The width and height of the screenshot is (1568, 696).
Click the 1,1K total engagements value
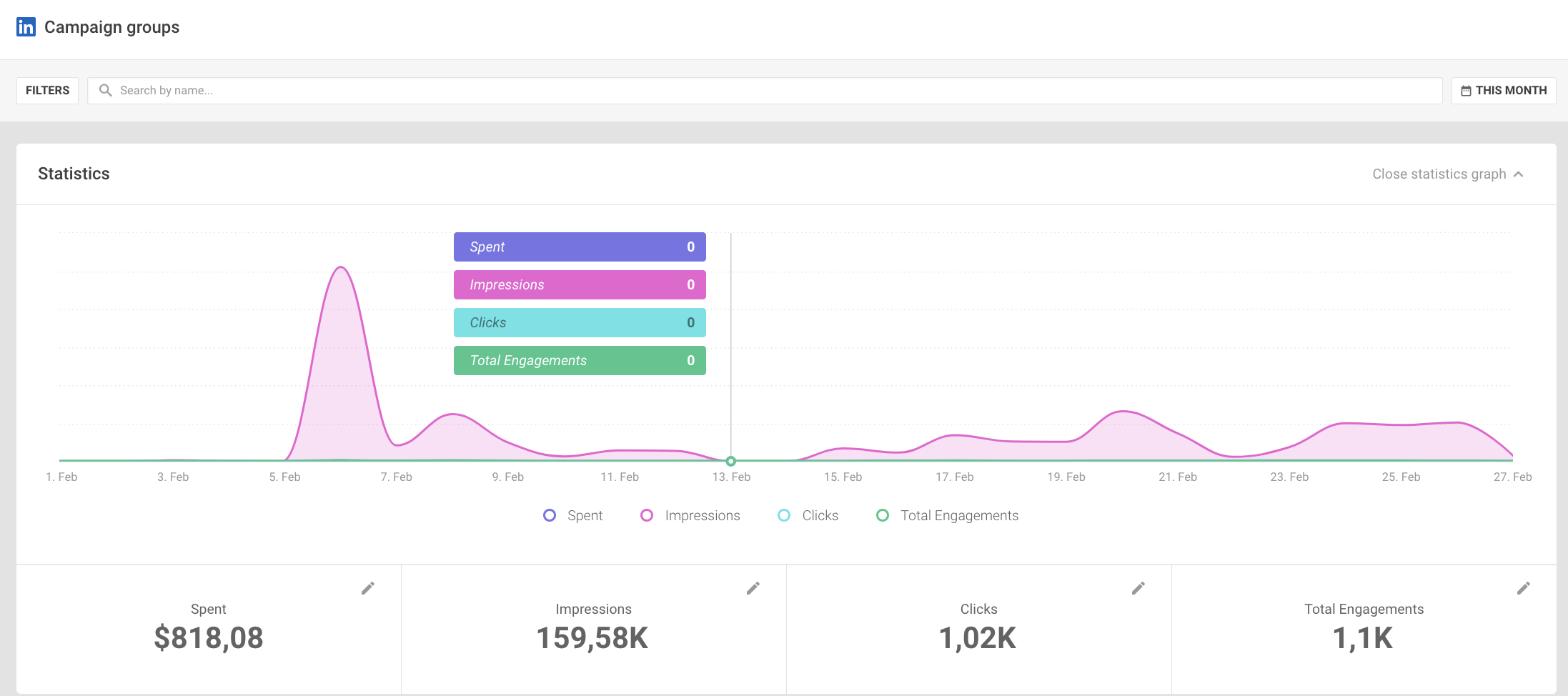[1363, 637]
